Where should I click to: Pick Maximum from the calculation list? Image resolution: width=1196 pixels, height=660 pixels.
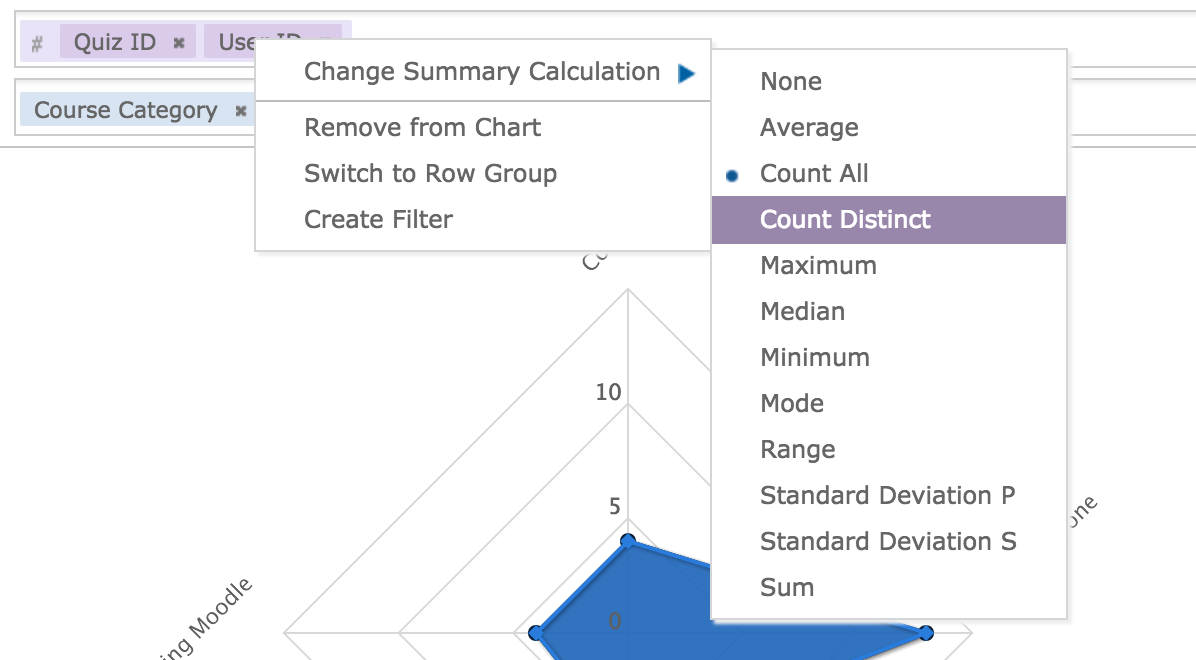coord(817,266)
